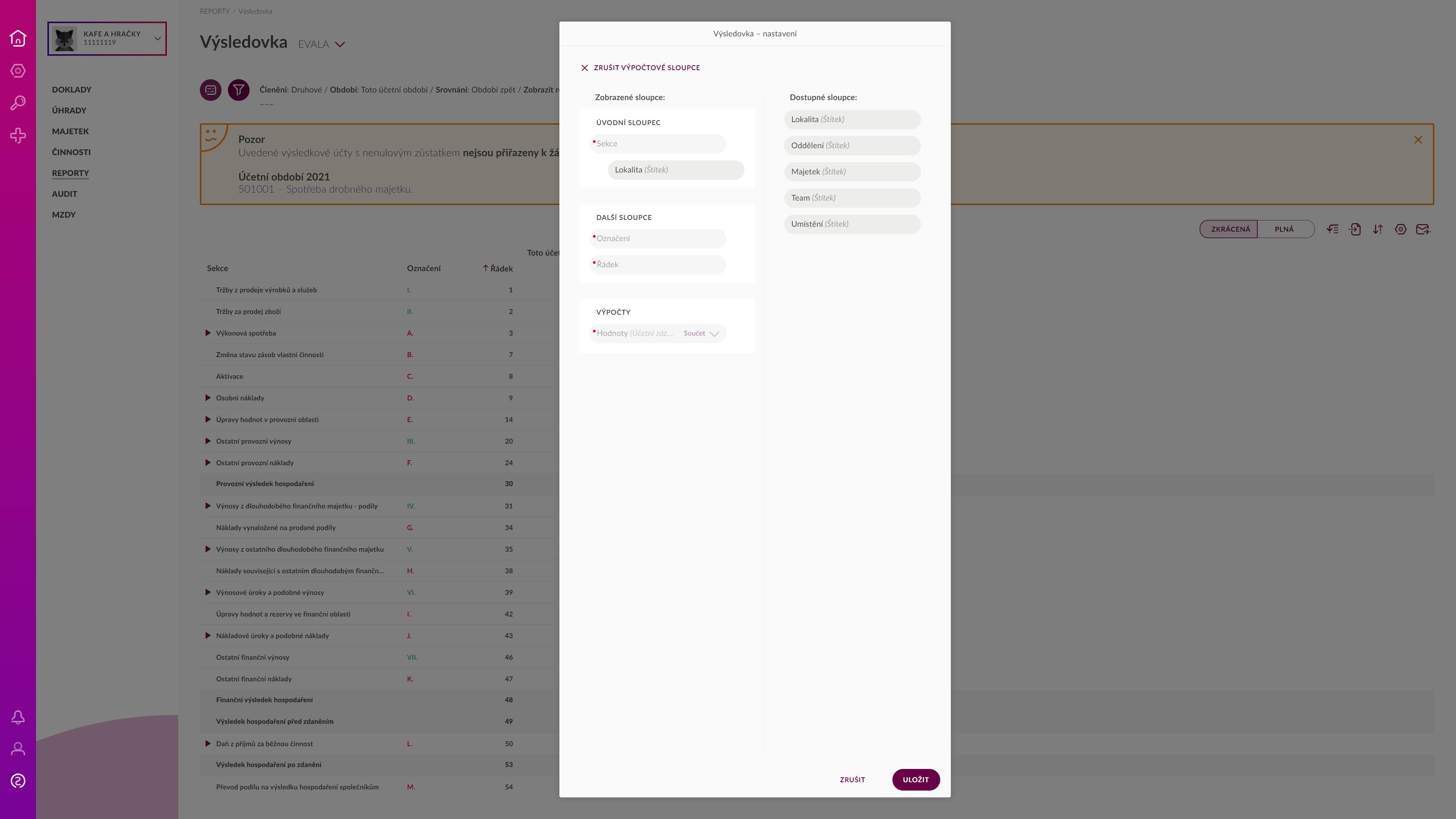Select Lokalita chip under Úvodní sloupec
1456x819 pixels.
pos(676,170)
